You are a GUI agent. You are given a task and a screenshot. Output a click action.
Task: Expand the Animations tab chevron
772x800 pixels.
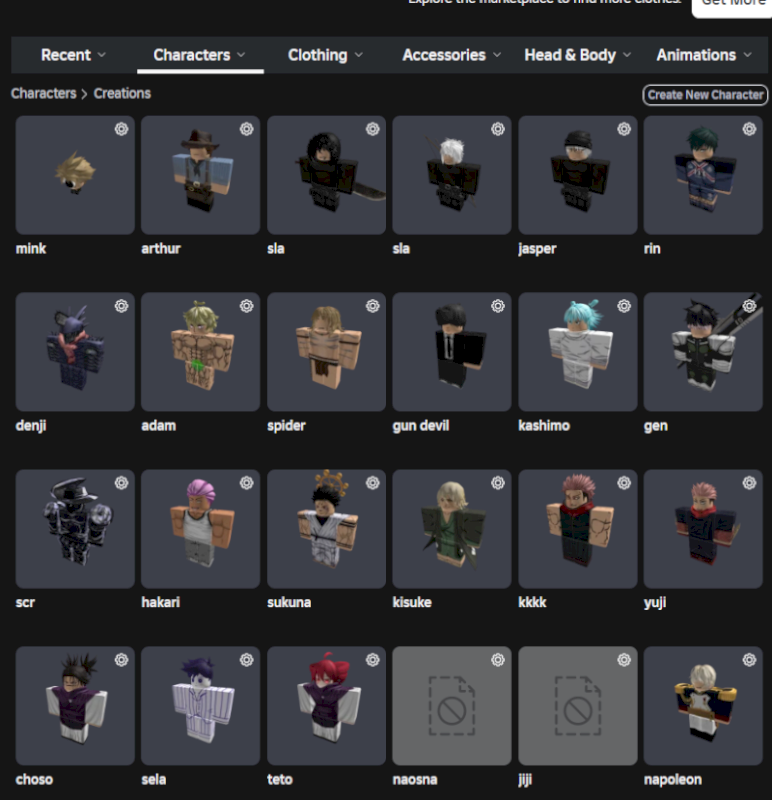click(748, 55)
